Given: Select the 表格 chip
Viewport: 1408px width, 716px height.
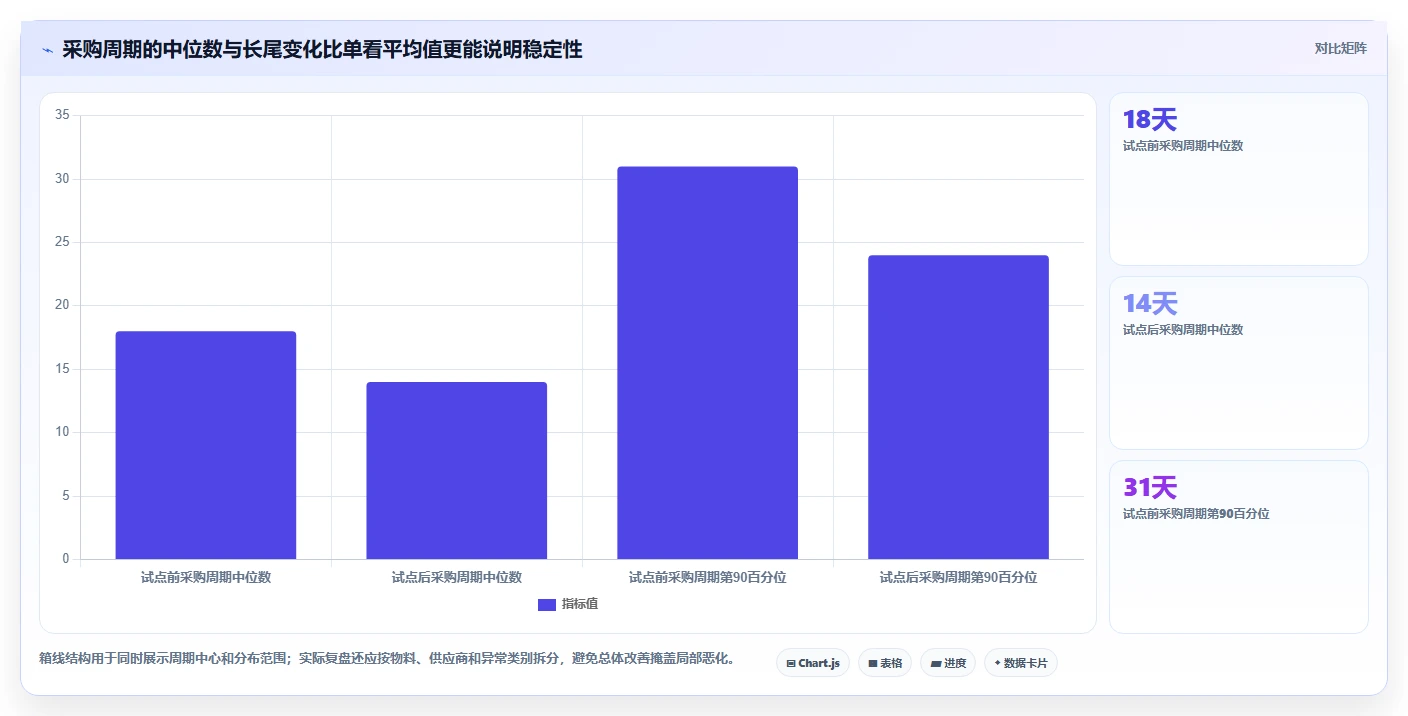Looking at the screenshot, I should [x=885, y=663].
